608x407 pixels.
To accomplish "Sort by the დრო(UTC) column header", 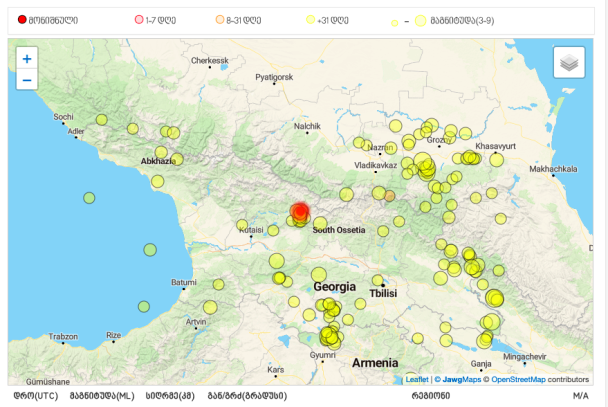I will (x=36, y=396).
